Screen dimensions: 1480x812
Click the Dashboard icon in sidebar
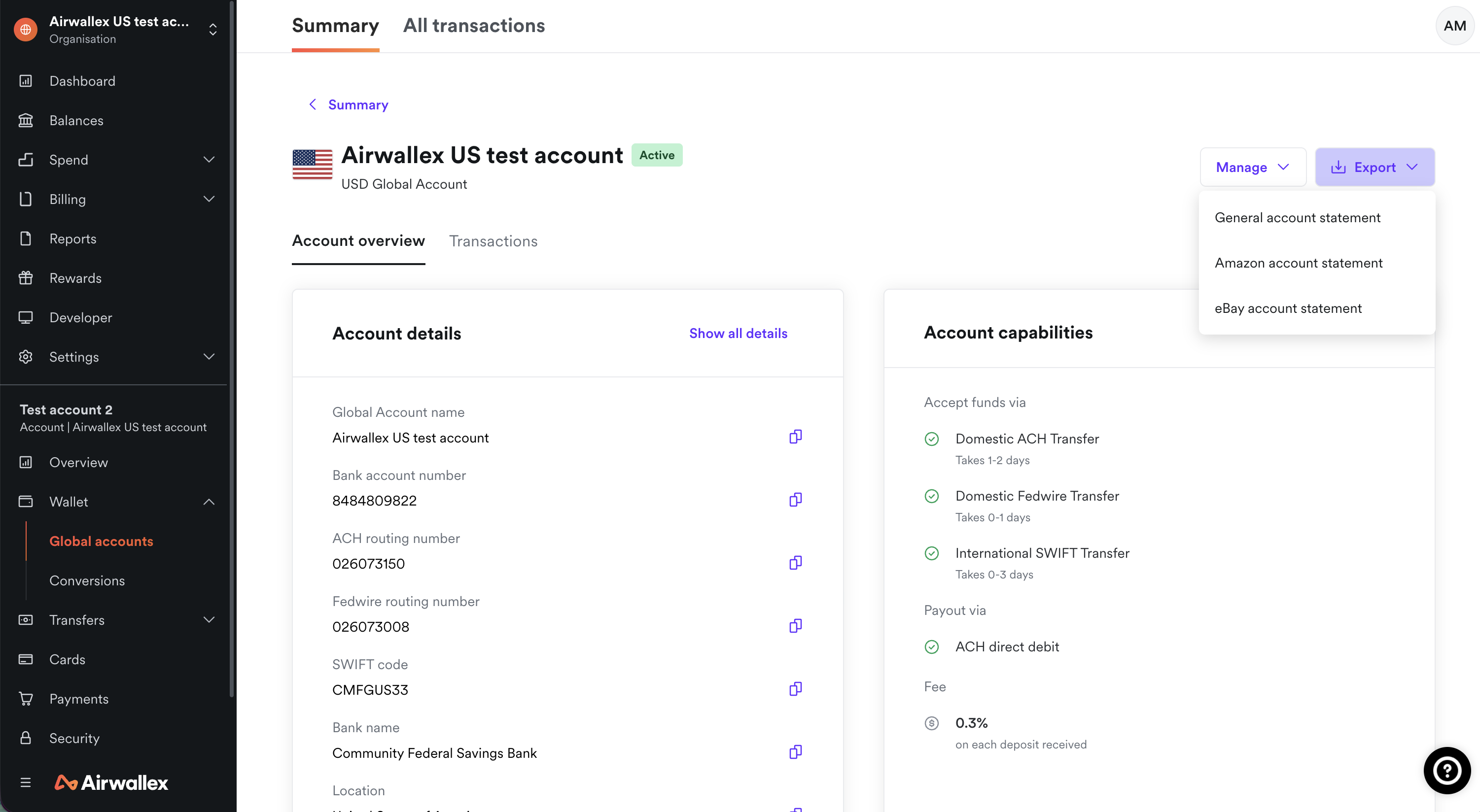25,81
